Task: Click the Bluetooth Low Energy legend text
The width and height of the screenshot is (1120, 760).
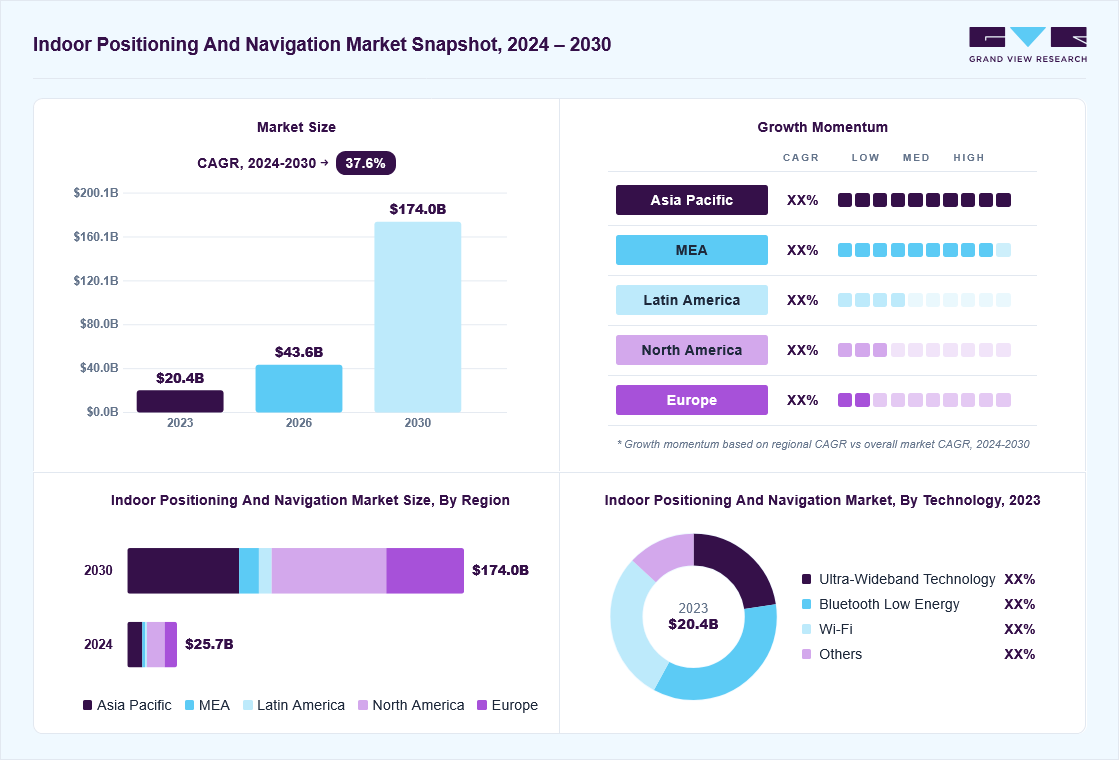Action: 889,604
